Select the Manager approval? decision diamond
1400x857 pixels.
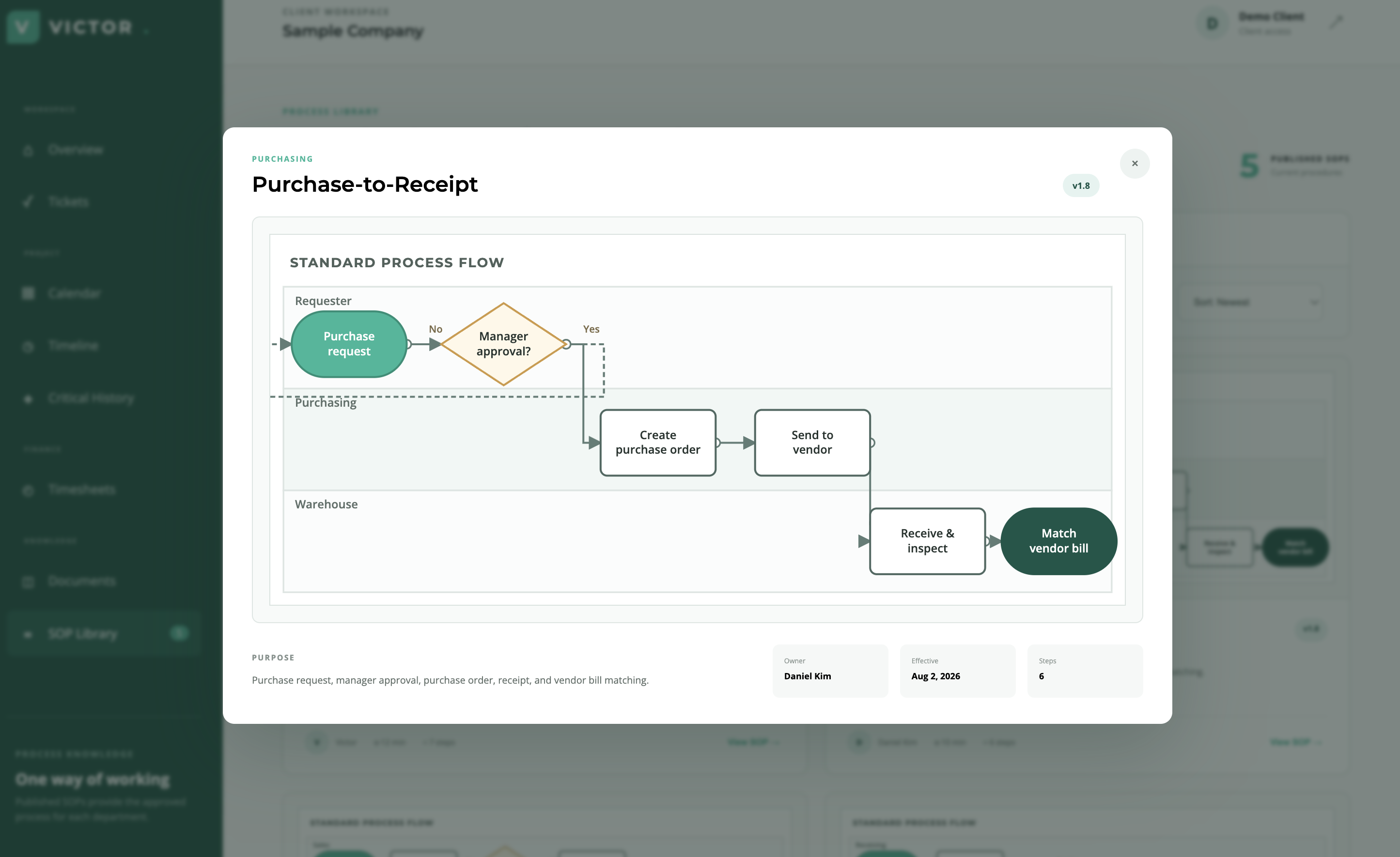[x=503, y=344]
